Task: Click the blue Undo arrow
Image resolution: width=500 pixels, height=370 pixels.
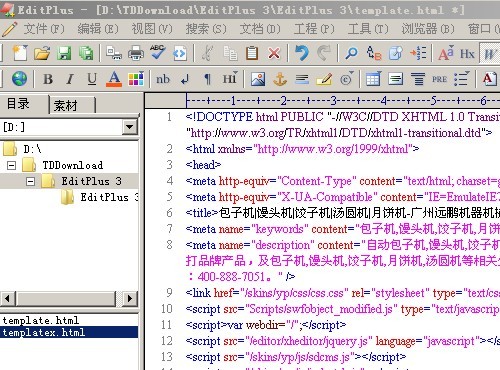Action: [302, 53]
